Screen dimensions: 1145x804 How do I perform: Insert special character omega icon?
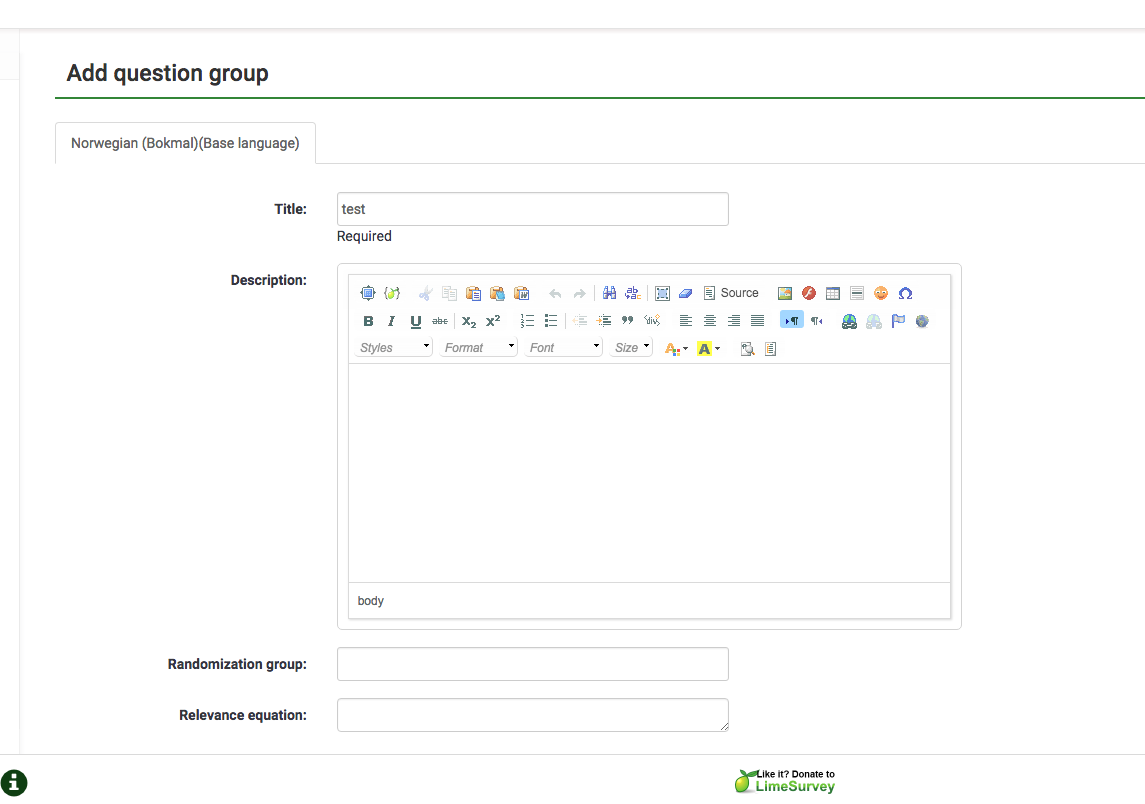coord(905,294)
